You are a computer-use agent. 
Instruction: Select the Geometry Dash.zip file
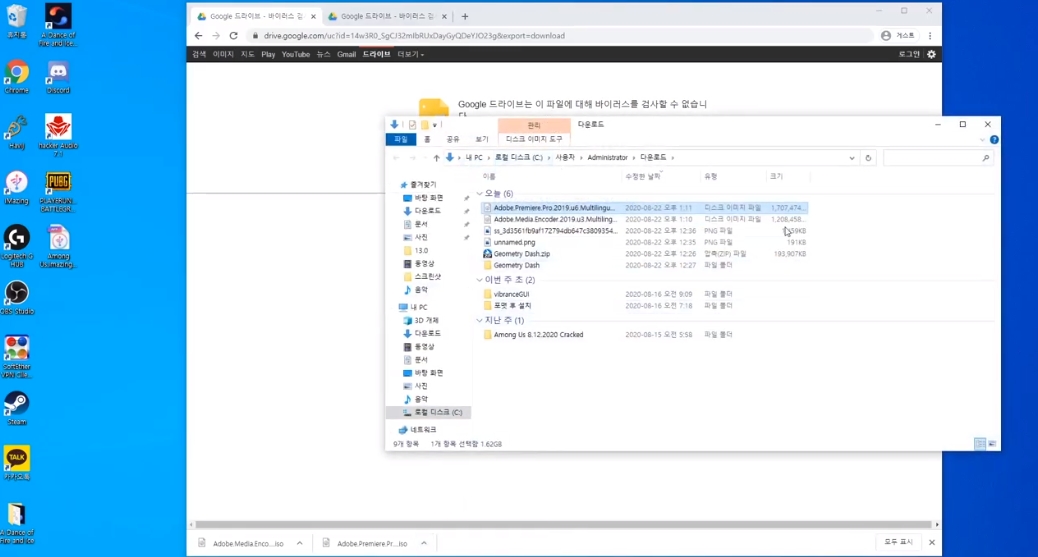522,254
